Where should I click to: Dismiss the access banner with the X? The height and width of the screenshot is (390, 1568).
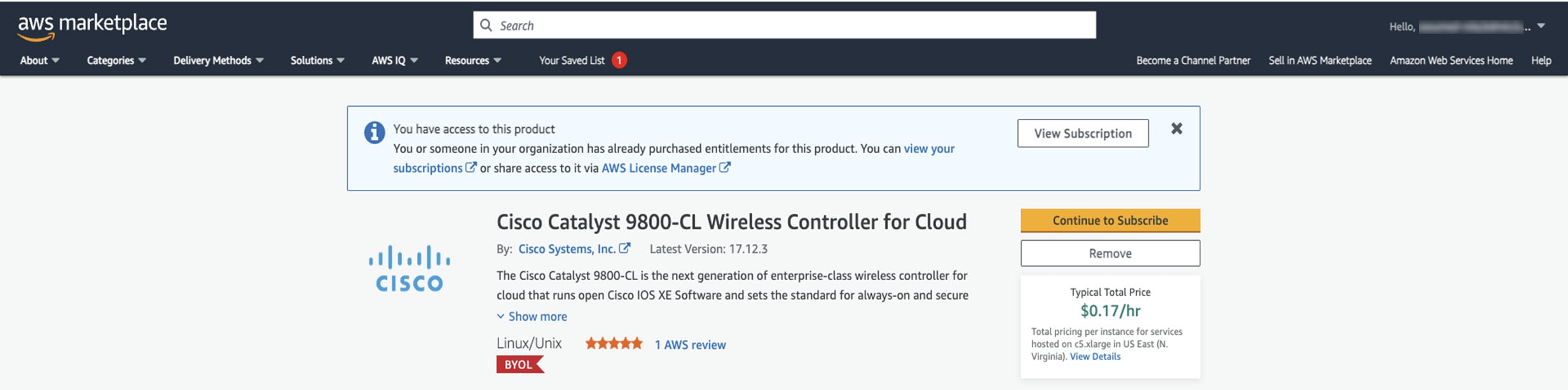(x=1176, y=128)
